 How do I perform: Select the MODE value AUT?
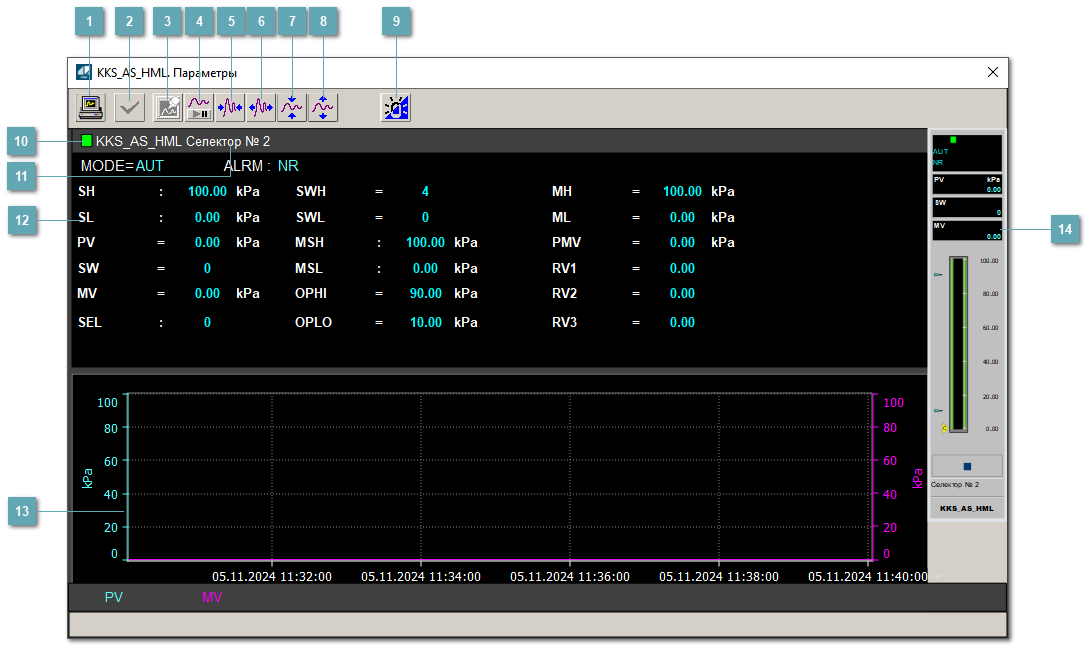pyautogui.click(x=149, y=166)
